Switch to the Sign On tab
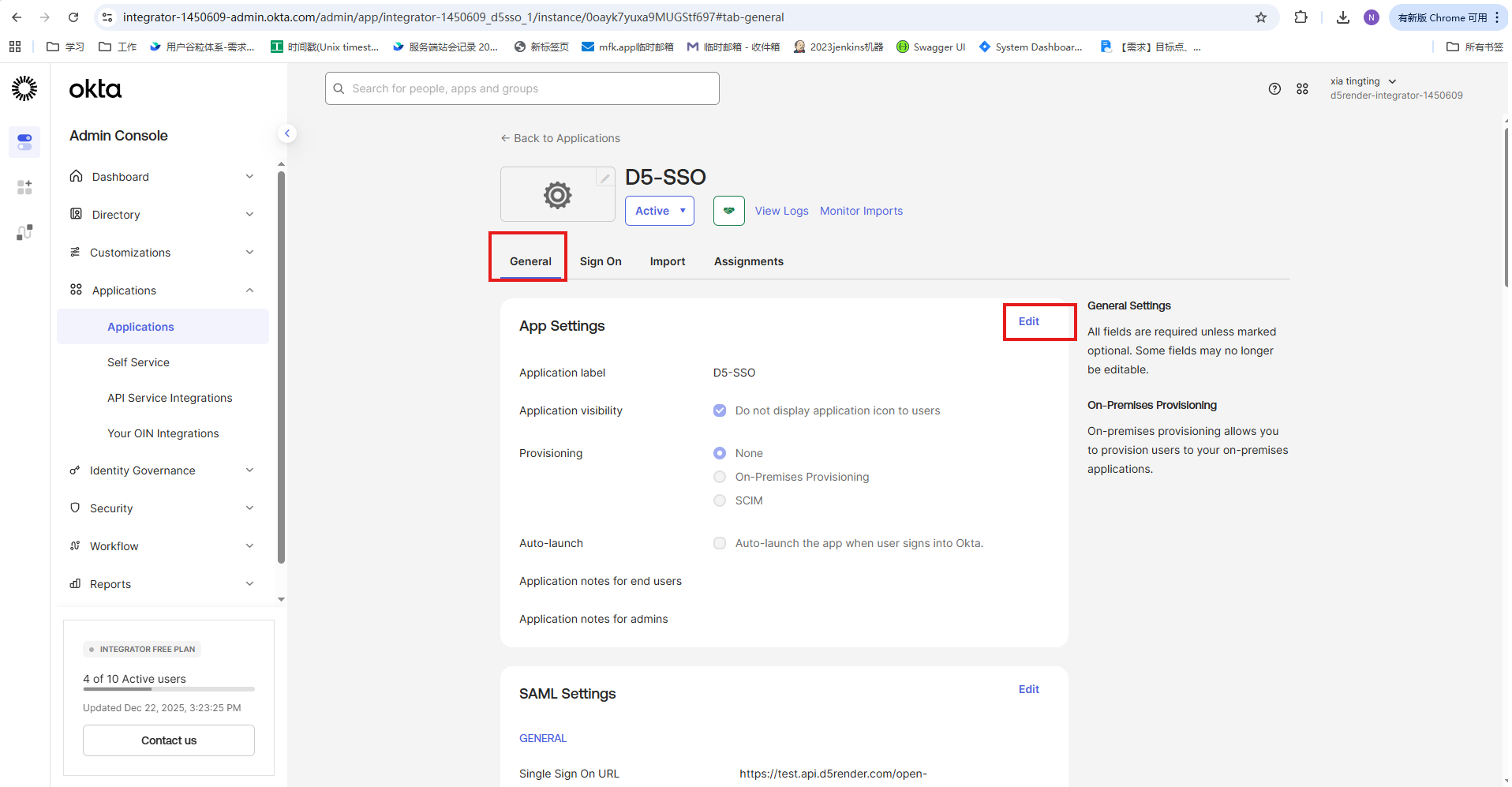1512x787 pixels. click(x=601, y=261)
